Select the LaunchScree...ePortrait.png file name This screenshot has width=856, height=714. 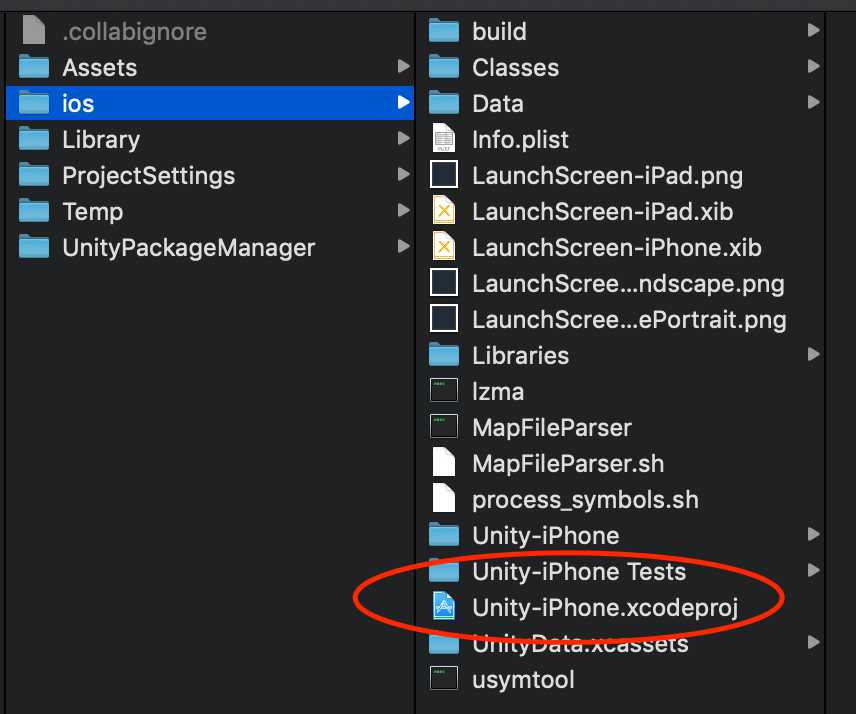pyautogui.click(x=629, y=320)
